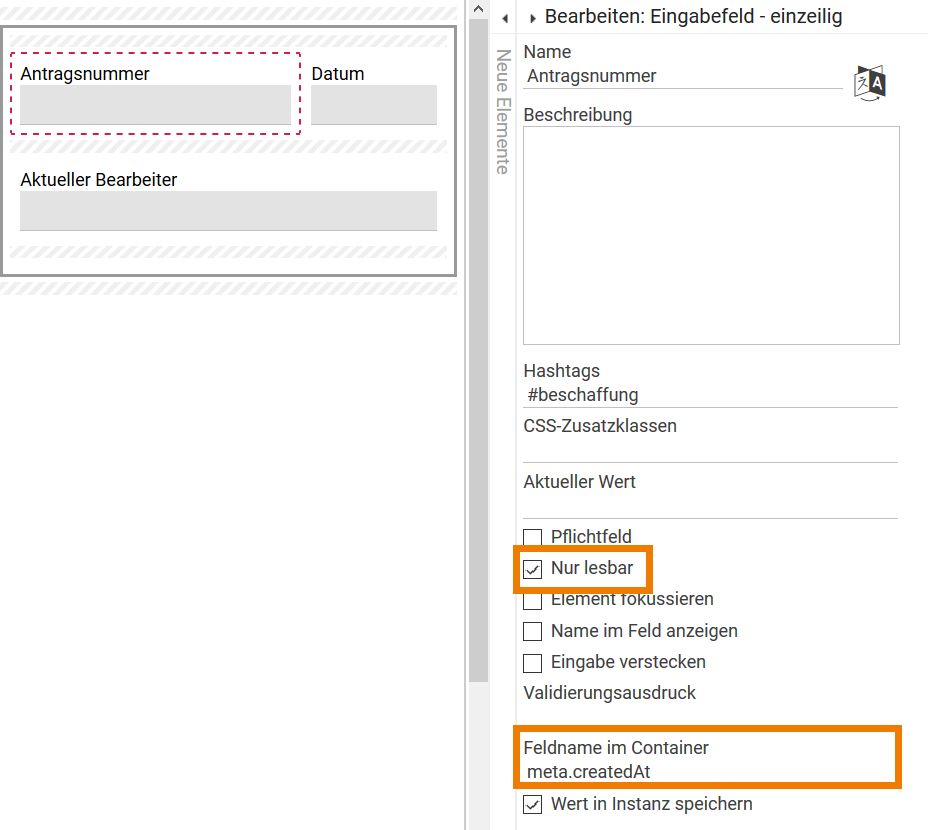Enable the Pflichtfeld checkbox
Image resolution: width=928 pixels, height=830 pixels.
(533, 538)
